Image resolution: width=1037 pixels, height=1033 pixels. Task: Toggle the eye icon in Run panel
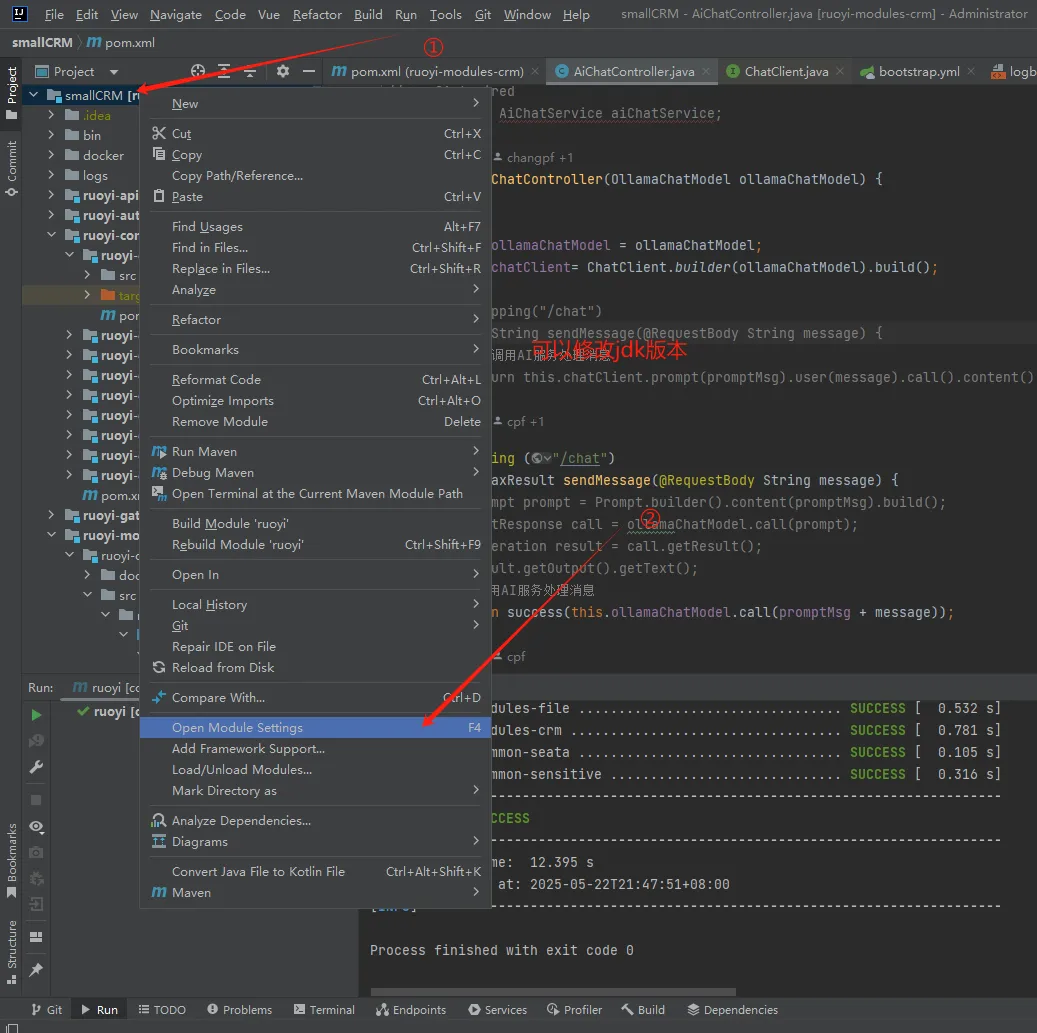pyautogui.click(x=36, y=827)
